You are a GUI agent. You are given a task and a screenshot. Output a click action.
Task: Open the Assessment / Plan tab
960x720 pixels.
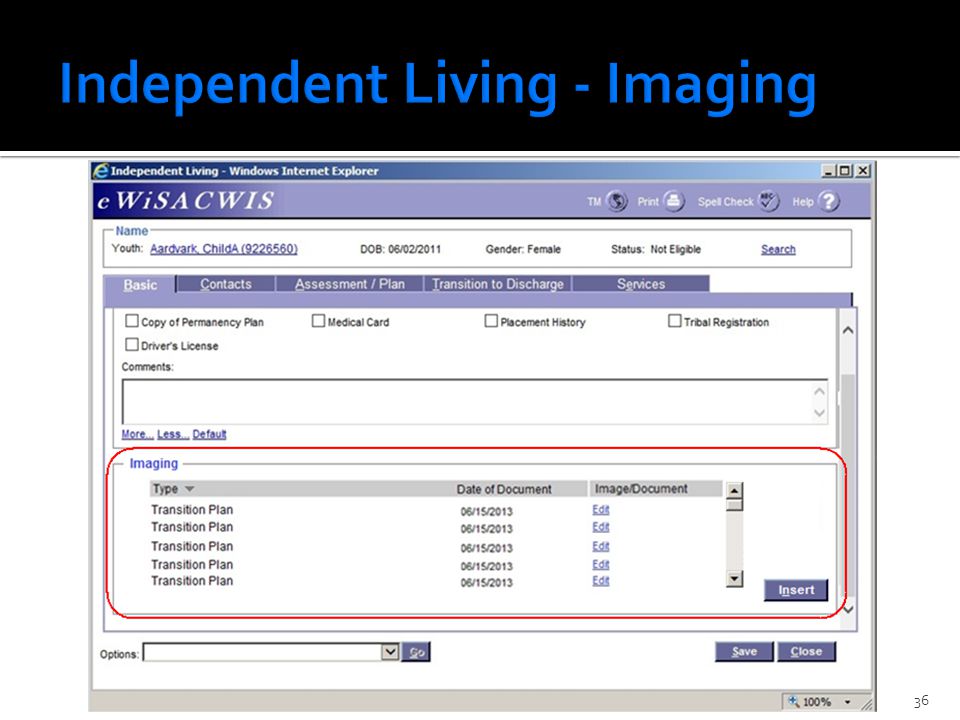pos(350,284)
